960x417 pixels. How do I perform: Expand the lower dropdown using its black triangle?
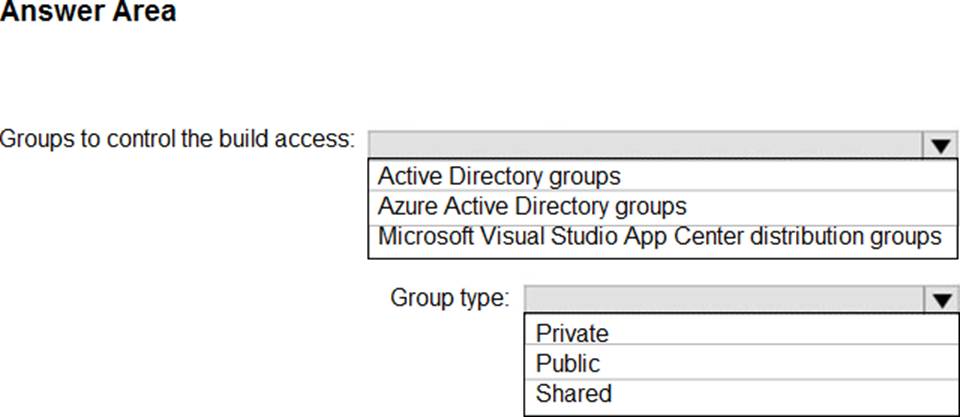tap(939, 299)
